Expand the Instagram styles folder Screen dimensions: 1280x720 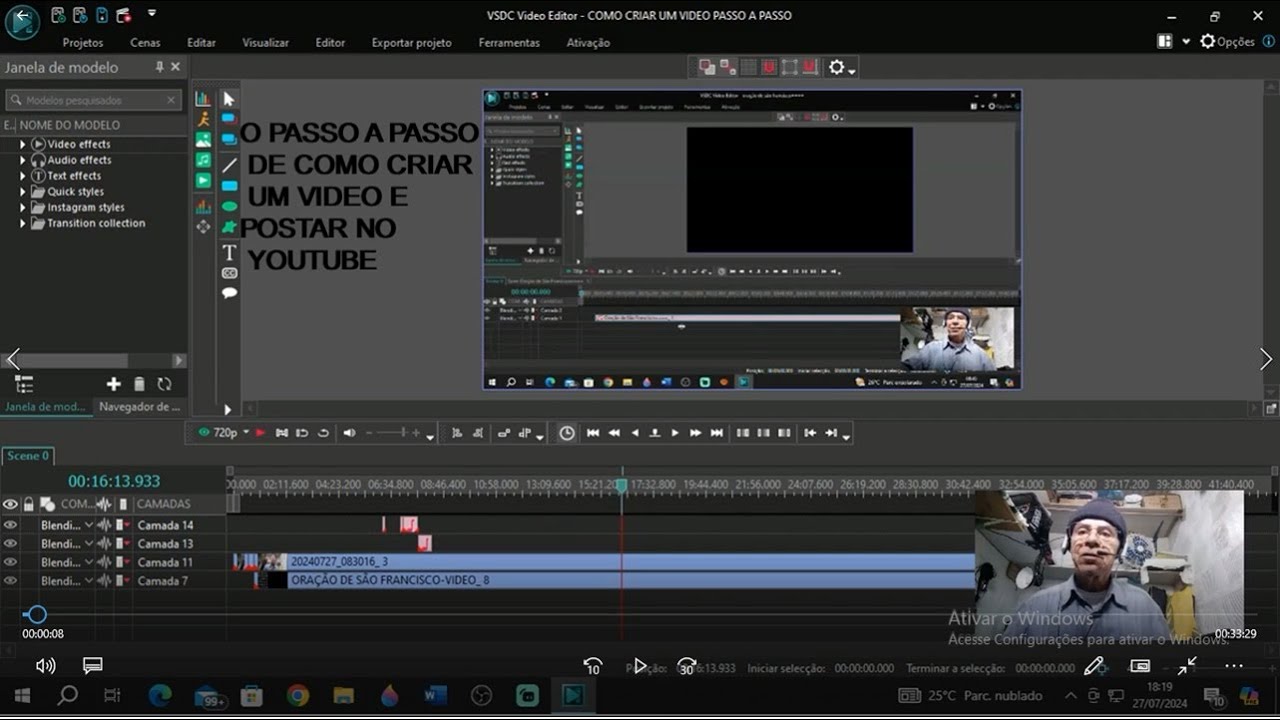pos(23,208)
